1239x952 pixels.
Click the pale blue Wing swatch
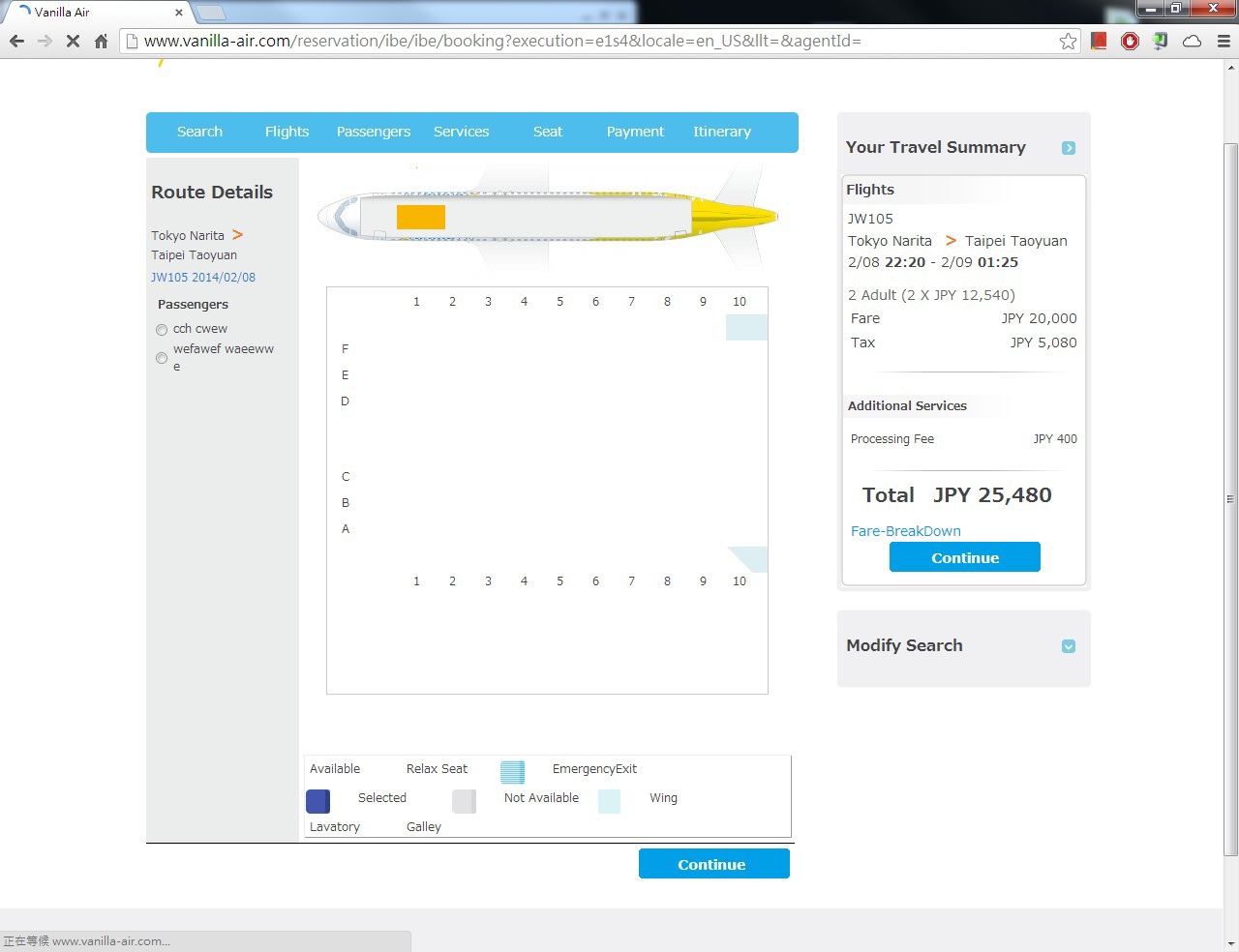[609, 801]
